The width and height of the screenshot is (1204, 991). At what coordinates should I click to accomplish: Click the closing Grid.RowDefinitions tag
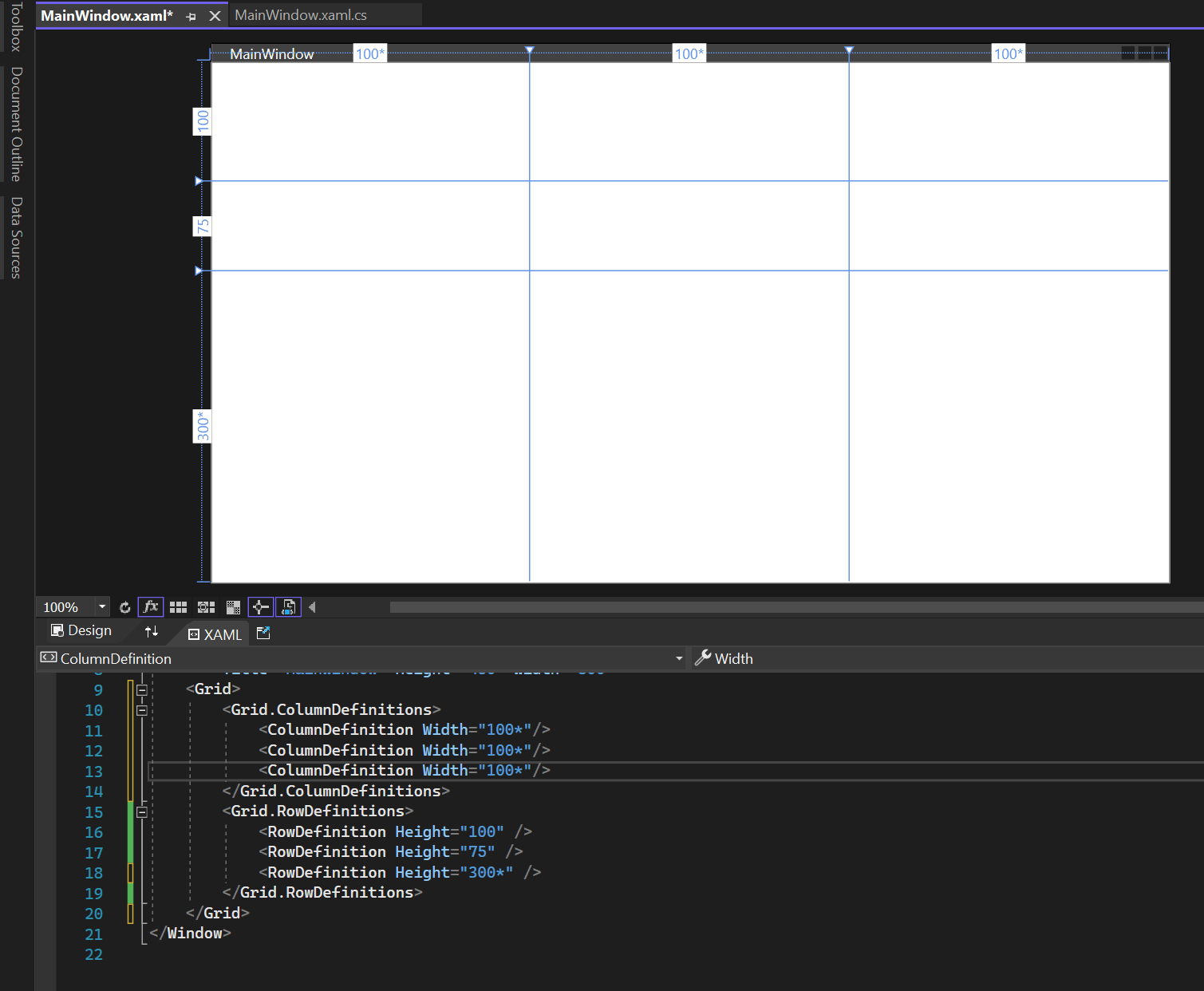[322, 892]
